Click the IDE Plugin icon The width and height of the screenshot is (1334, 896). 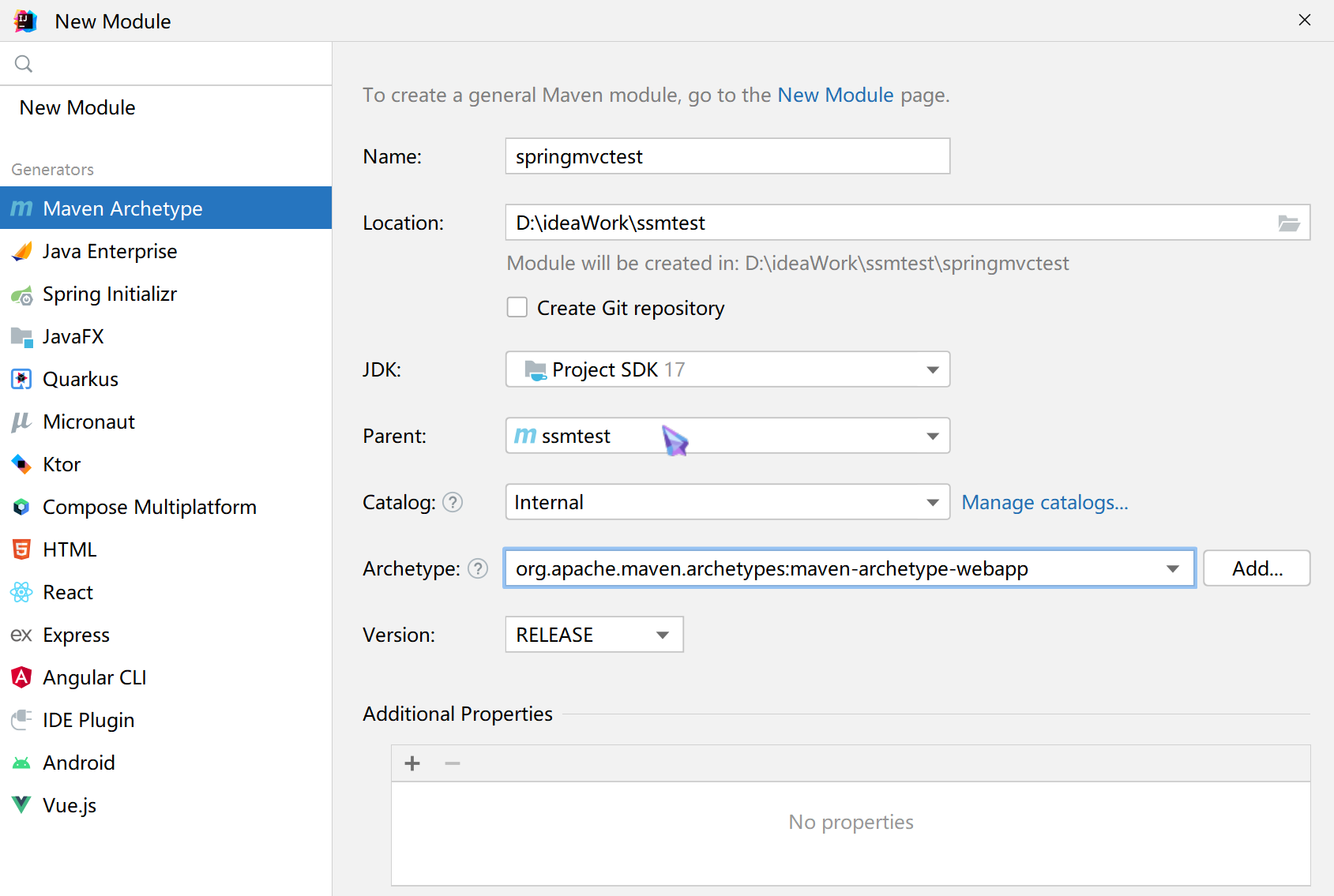click(21, 720)
